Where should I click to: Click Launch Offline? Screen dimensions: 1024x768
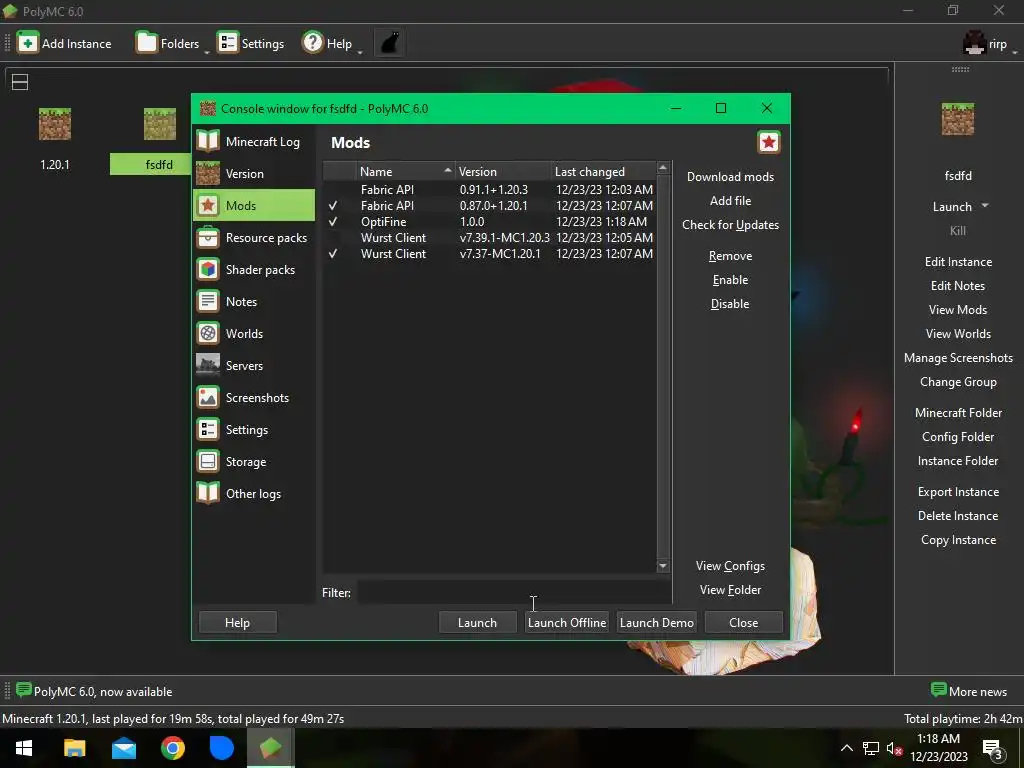click(x=567, y=622)
